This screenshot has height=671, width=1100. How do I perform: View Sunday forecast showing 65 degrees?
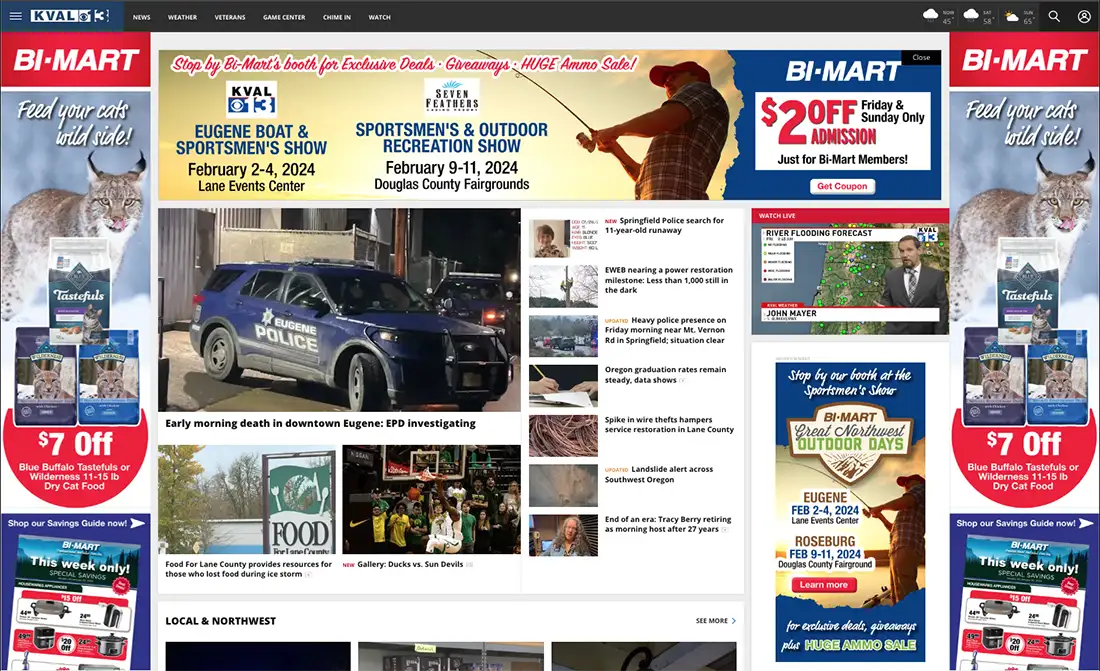(1020, 16)
